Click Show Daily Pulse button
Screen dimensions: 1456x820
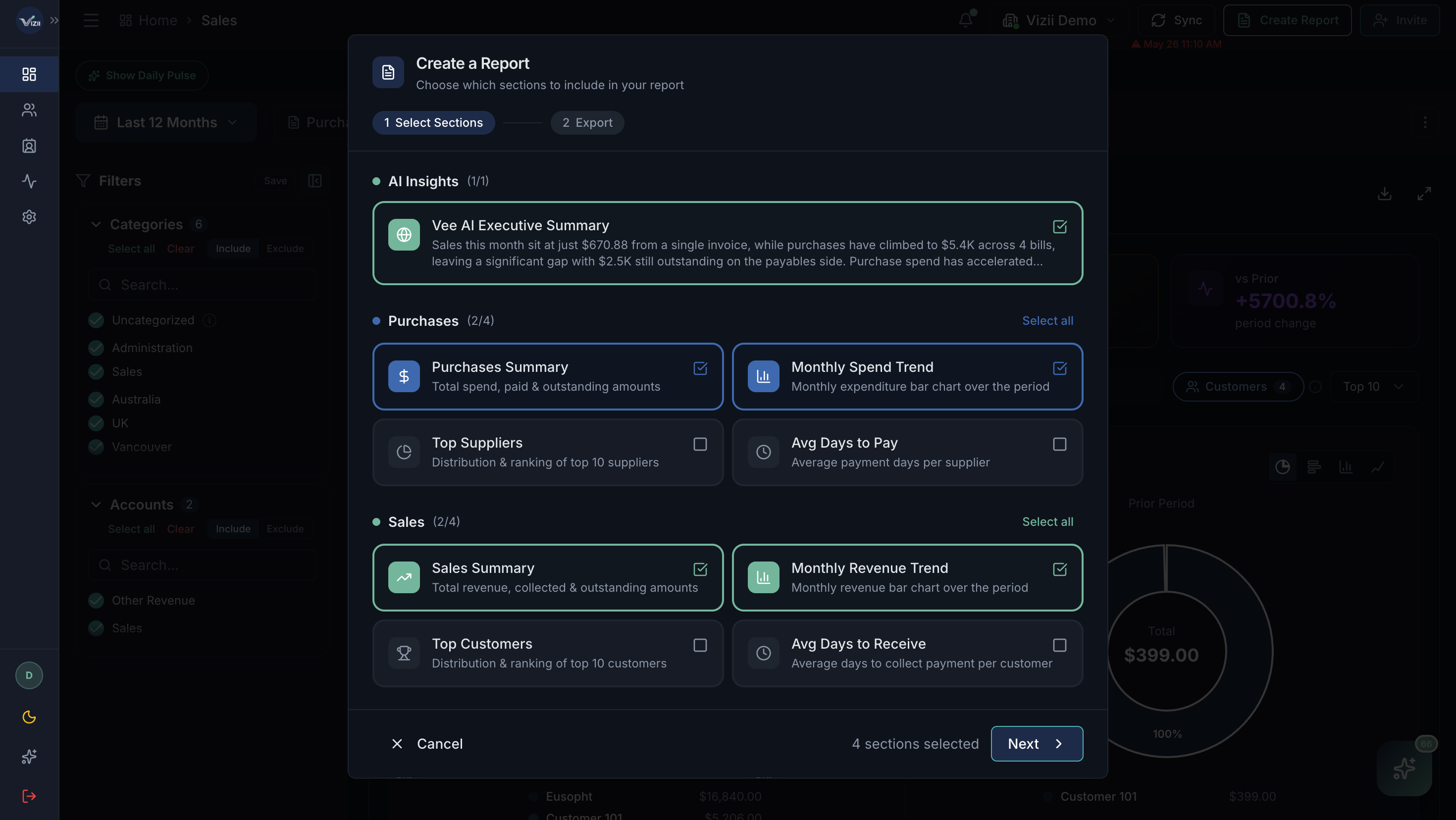[x=142, y=75]
